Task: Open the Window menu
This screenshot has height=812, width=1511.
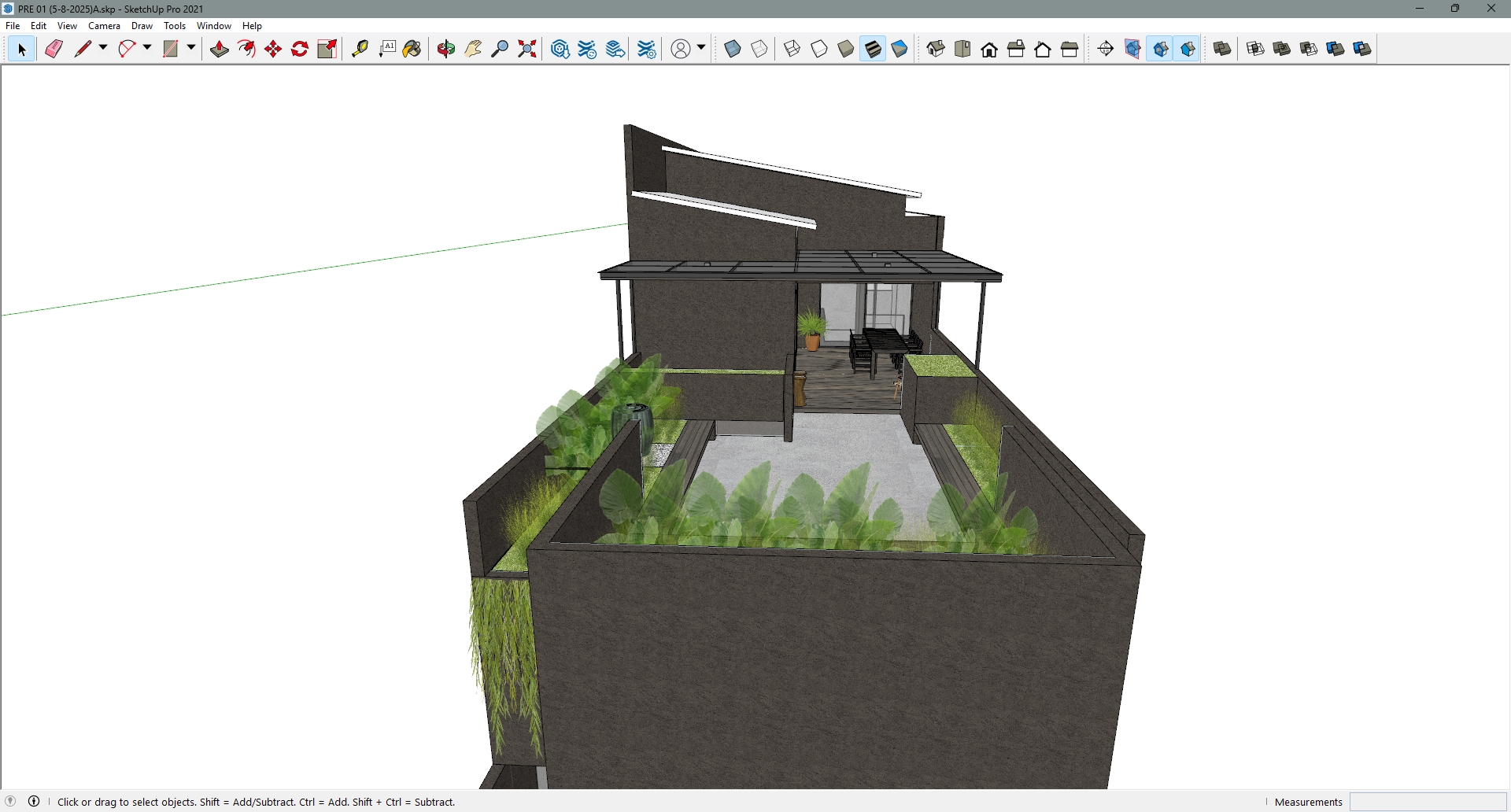Action: (214, 26)
